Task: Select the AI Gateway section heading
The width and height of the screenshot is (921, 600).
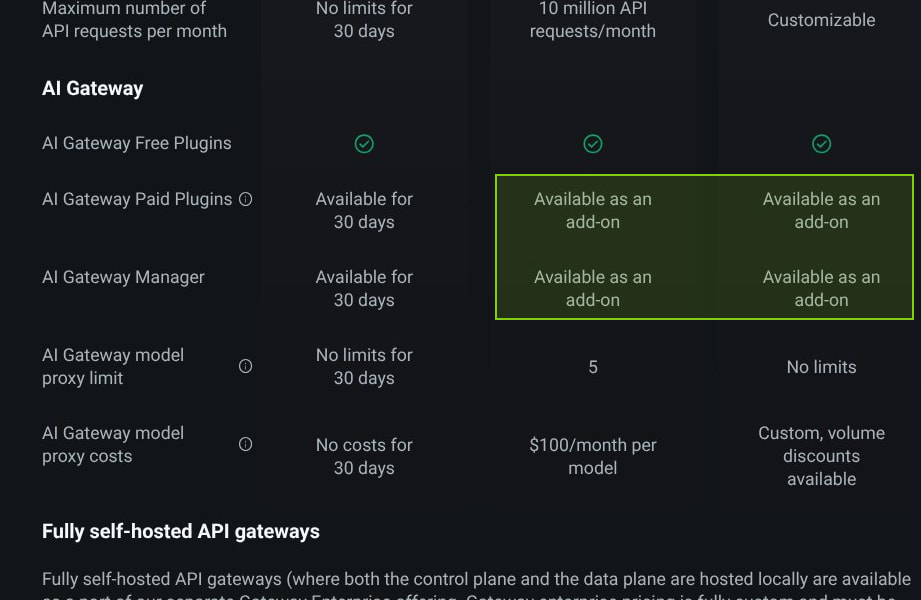Action: pos(93,89)
